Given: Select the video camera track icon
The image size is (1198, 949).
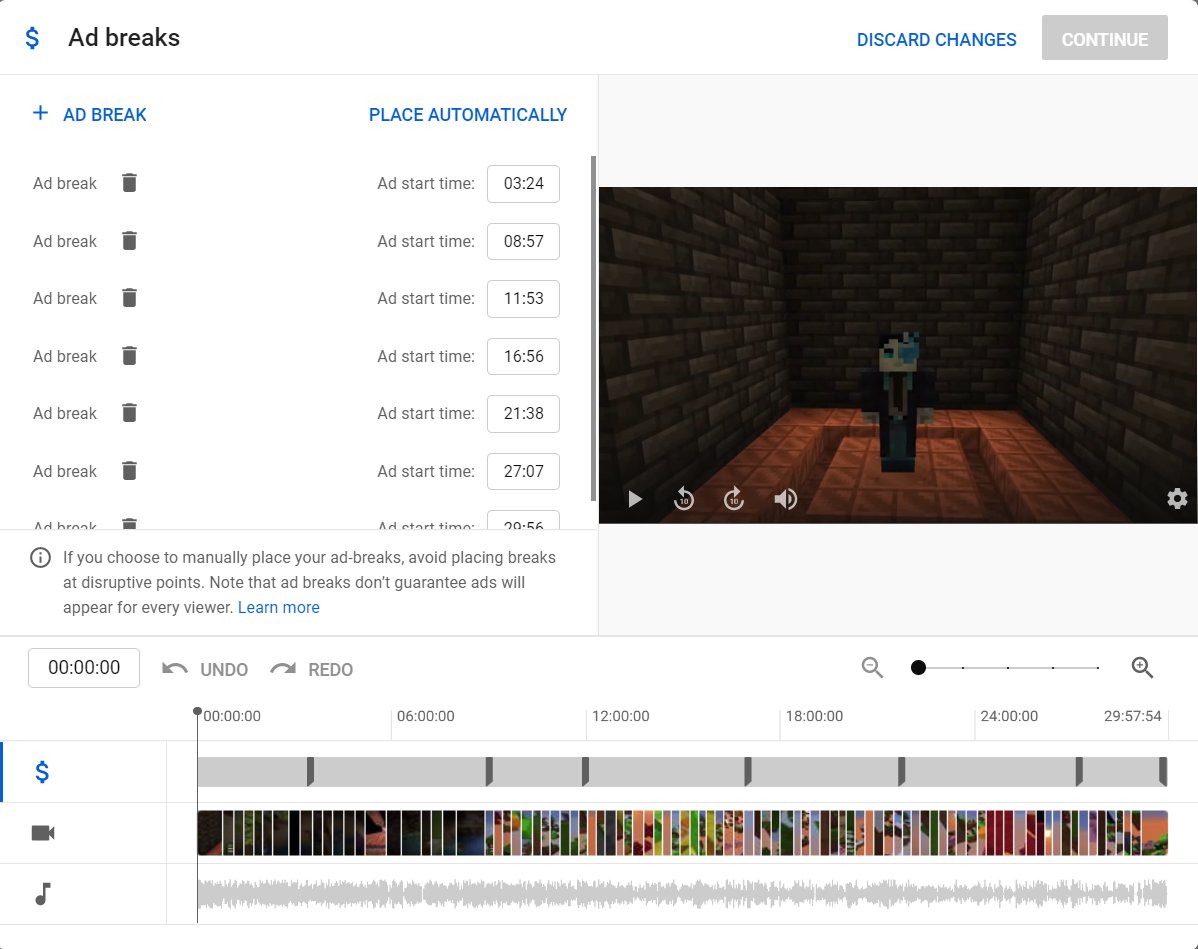Looking at the screenshot, I should (43, 833).
